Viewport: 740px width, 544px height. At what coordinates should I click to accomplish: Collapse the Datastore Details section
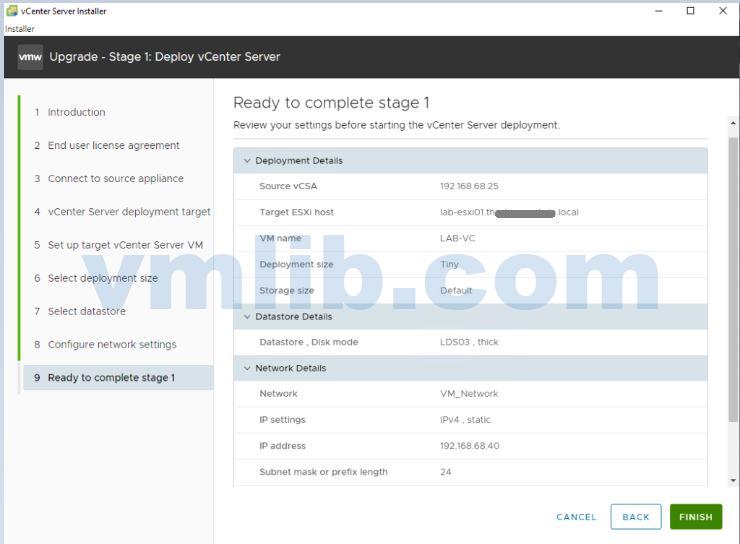(x=247, y=317)
